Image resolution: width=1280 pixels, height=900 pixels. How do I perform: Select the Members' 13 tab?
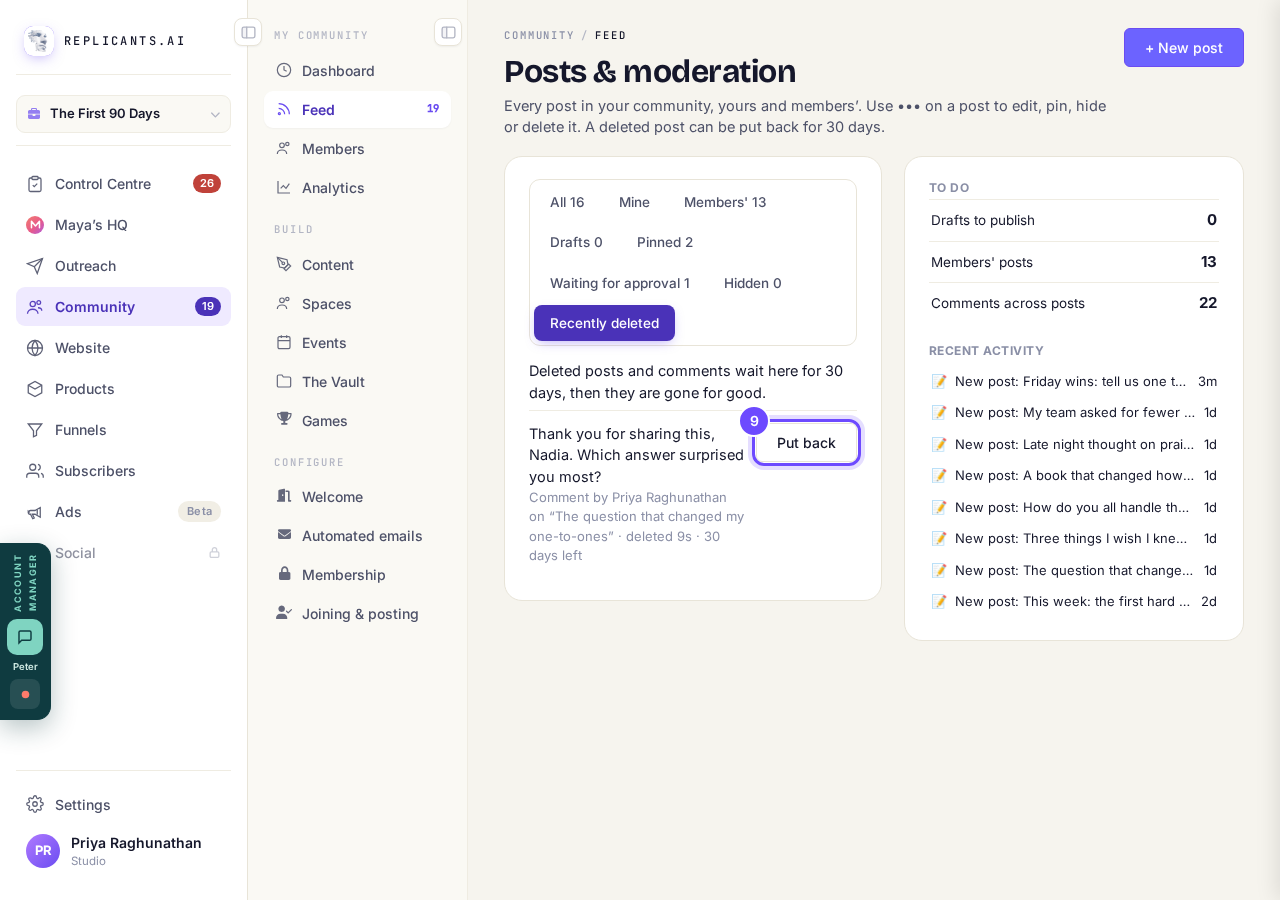[x=725, y=202]
